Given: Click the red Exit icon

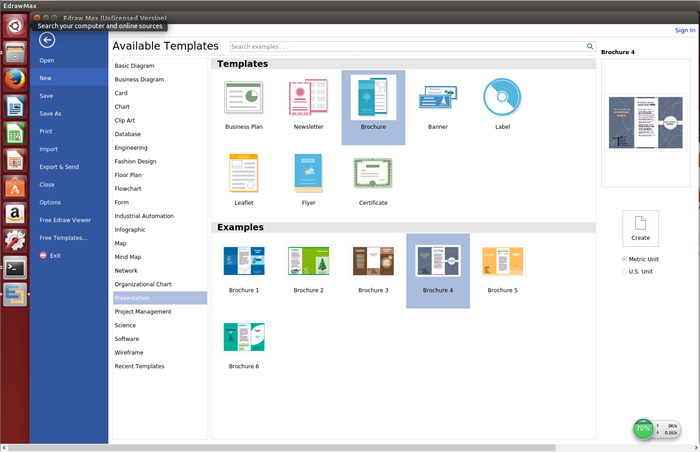Looking at the screenshot, I should coord(43,255).
